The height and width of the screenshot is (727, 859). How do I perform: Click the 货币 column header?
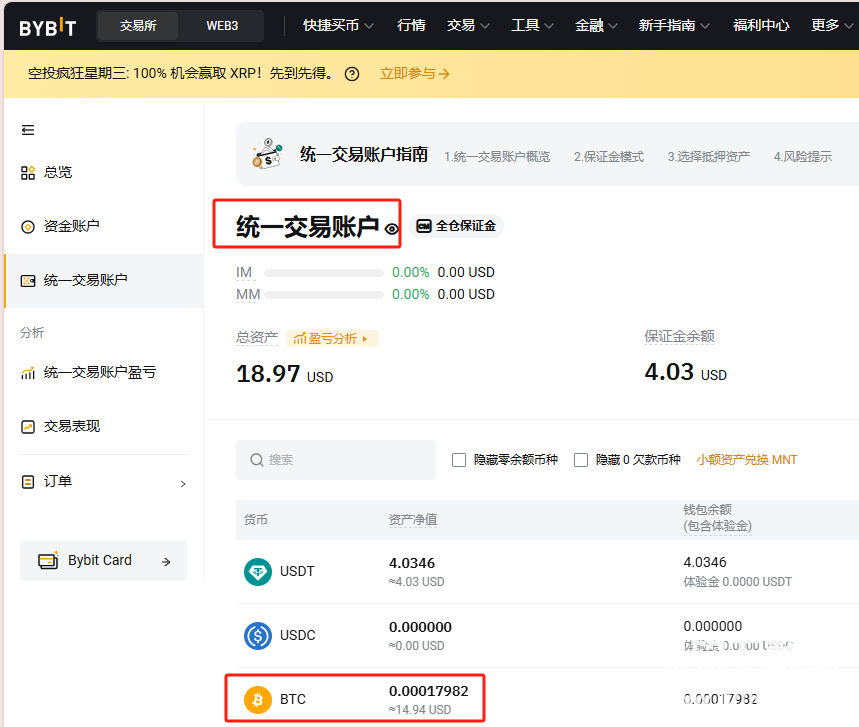[x=256, y=519]
